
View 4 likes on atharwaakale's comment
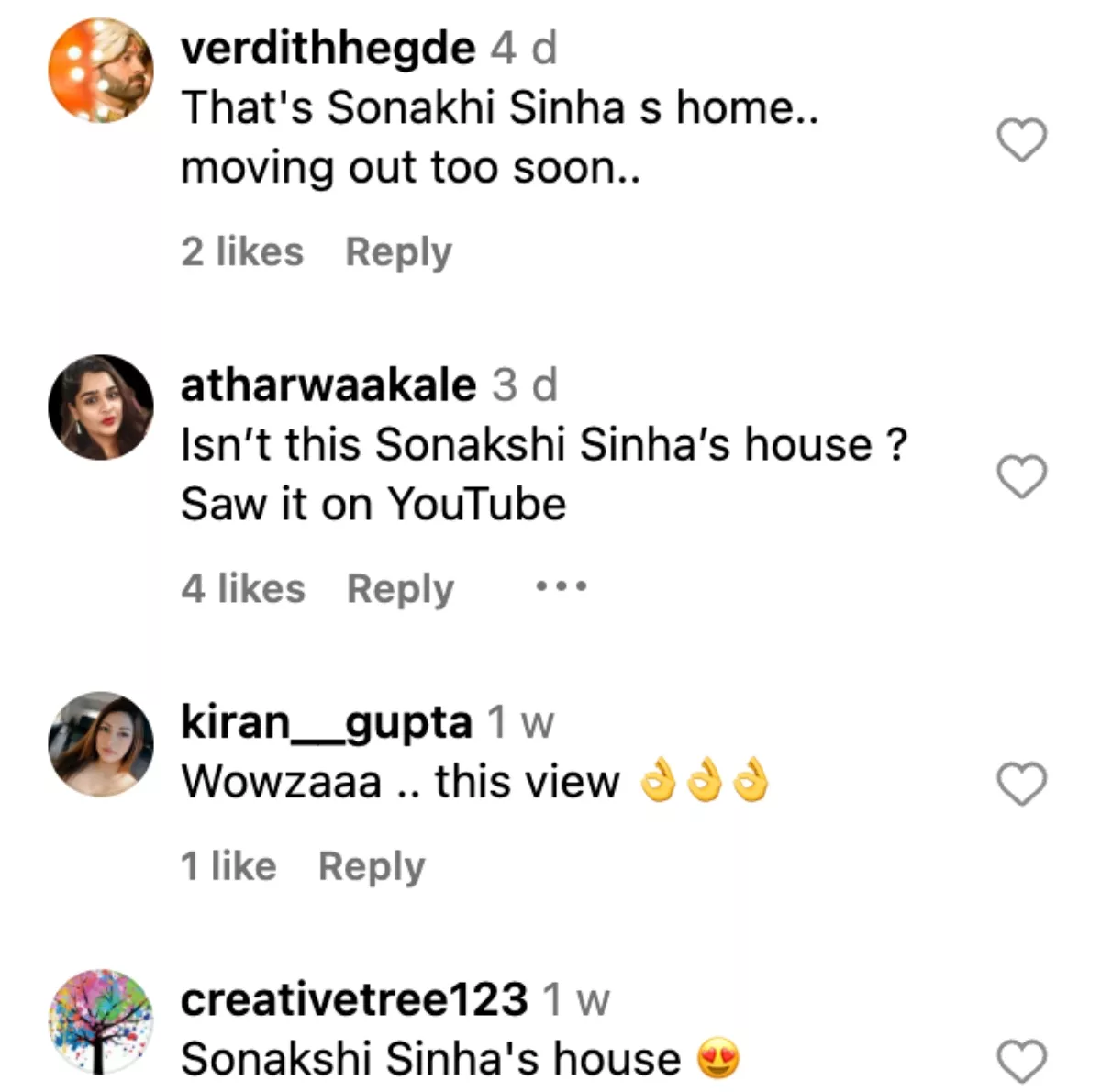coord(243,588)
